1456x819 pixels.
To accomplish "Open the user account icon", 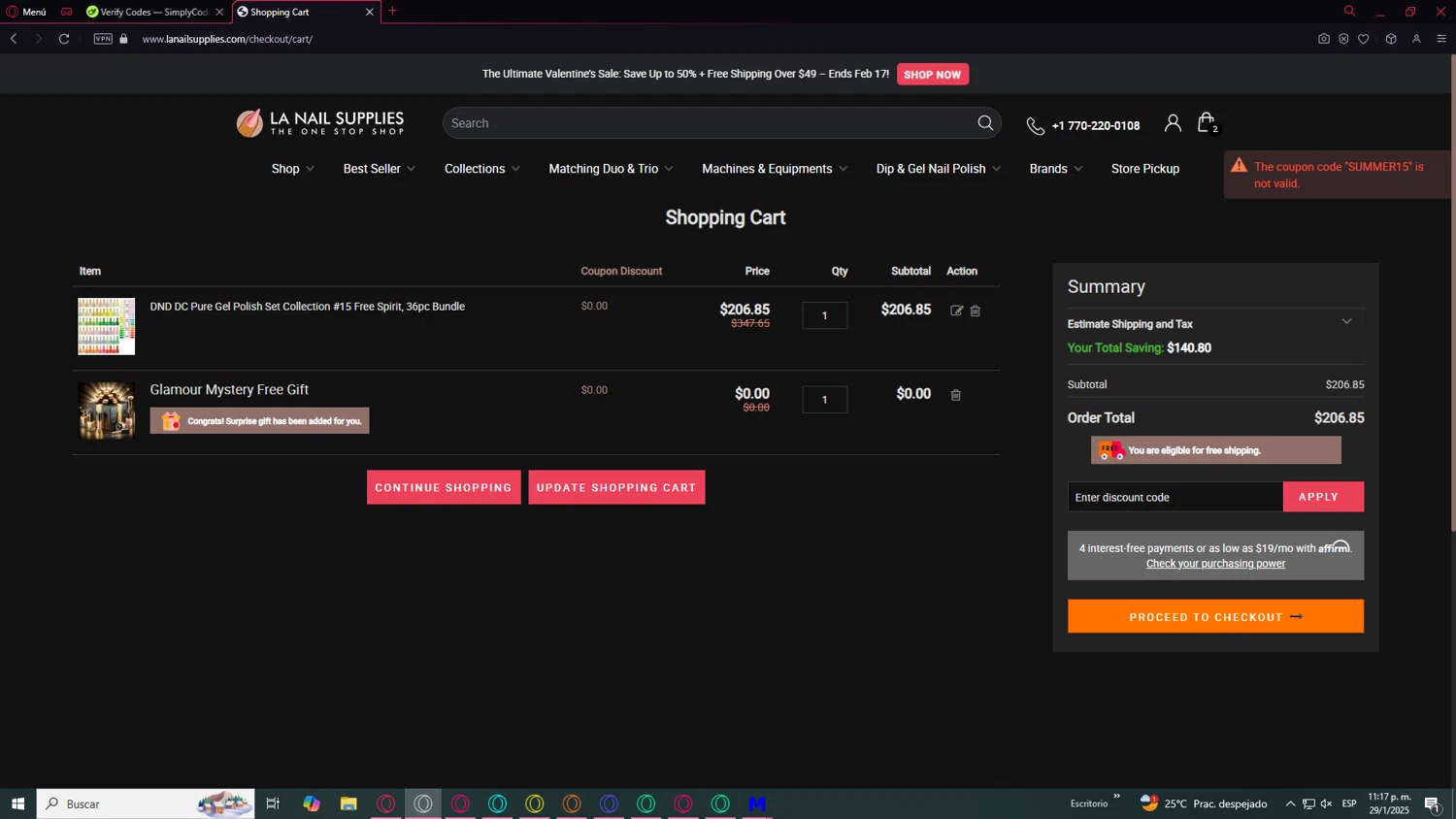I will coord(1173,122).
